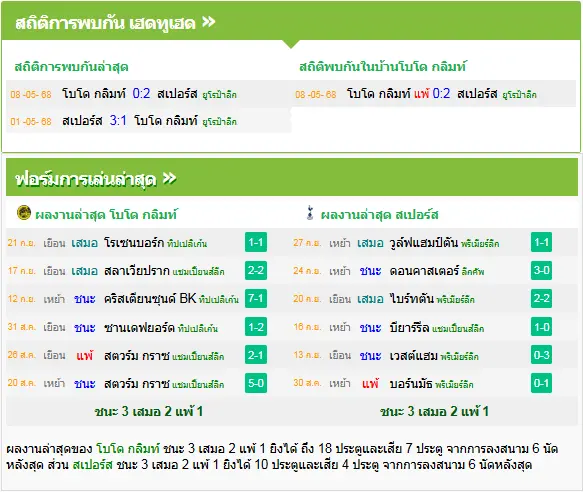The width and height of the screenshot is (583, 492).
Task: Click ยูโรป้าลีก label in home meetings row
Action: tap(519, 95)
